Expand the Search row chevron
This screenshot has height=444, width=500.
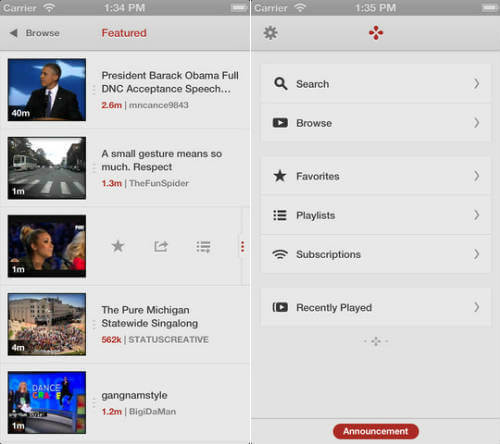pos(477,83)
